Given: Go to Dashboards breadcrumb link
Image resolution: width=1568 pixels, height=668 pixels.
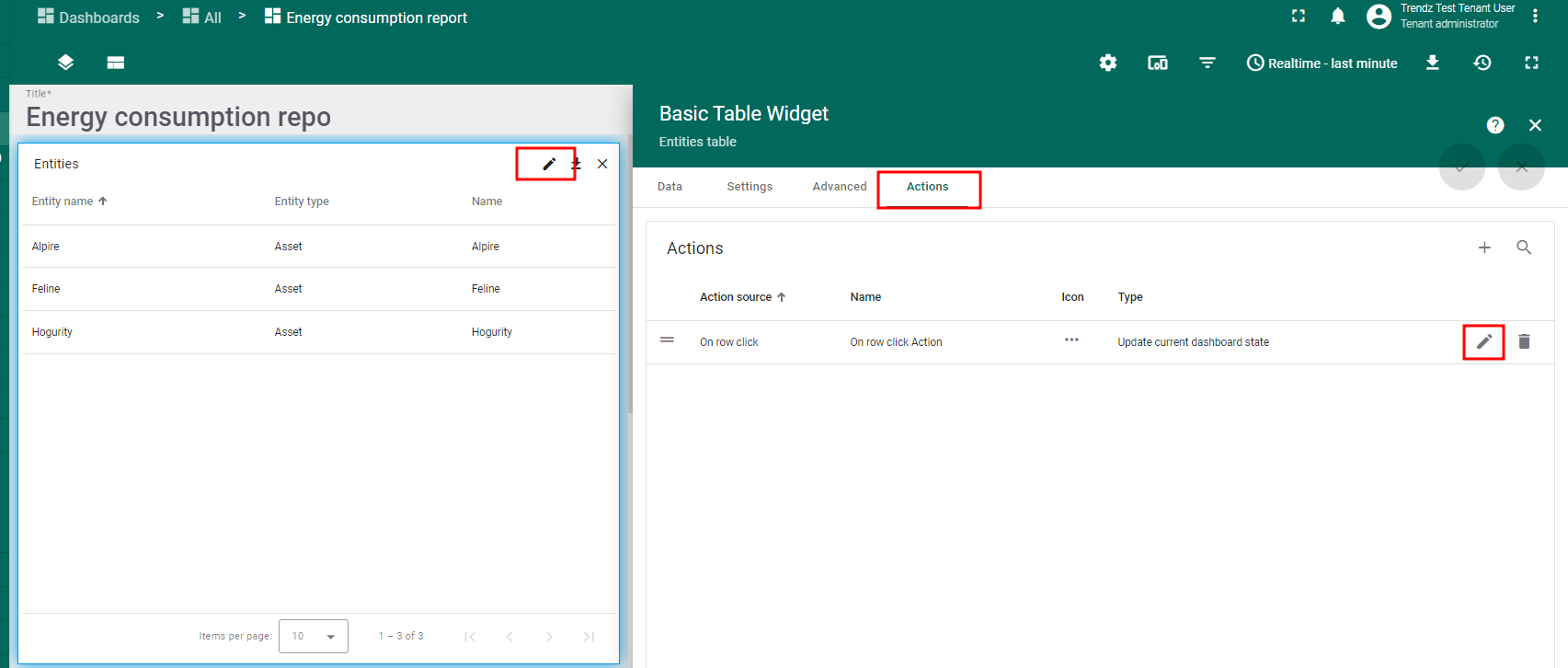Looking at the screenshot, I should [89, 17].
